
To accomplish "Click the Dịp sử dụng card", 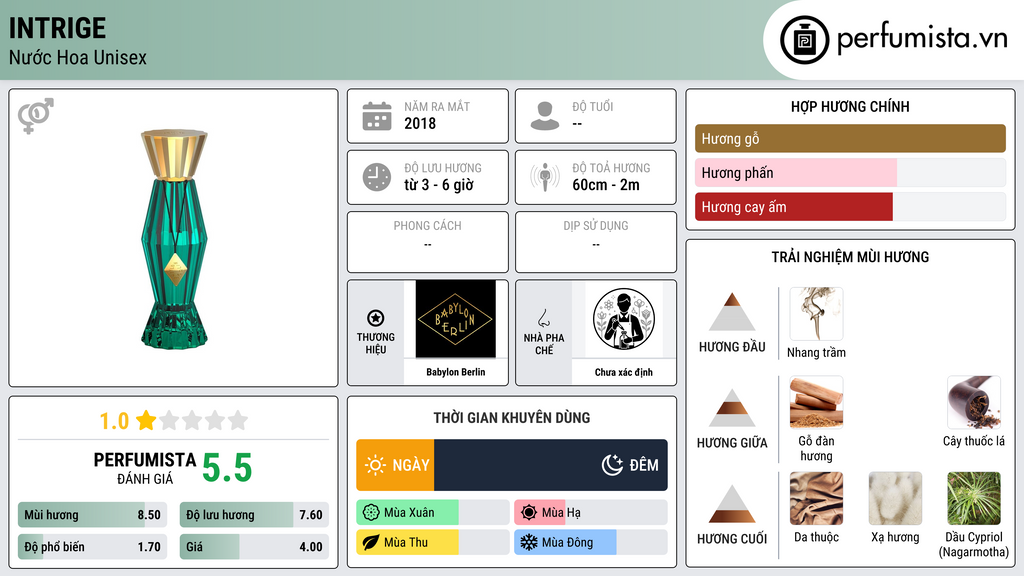I will pos(596,242).
